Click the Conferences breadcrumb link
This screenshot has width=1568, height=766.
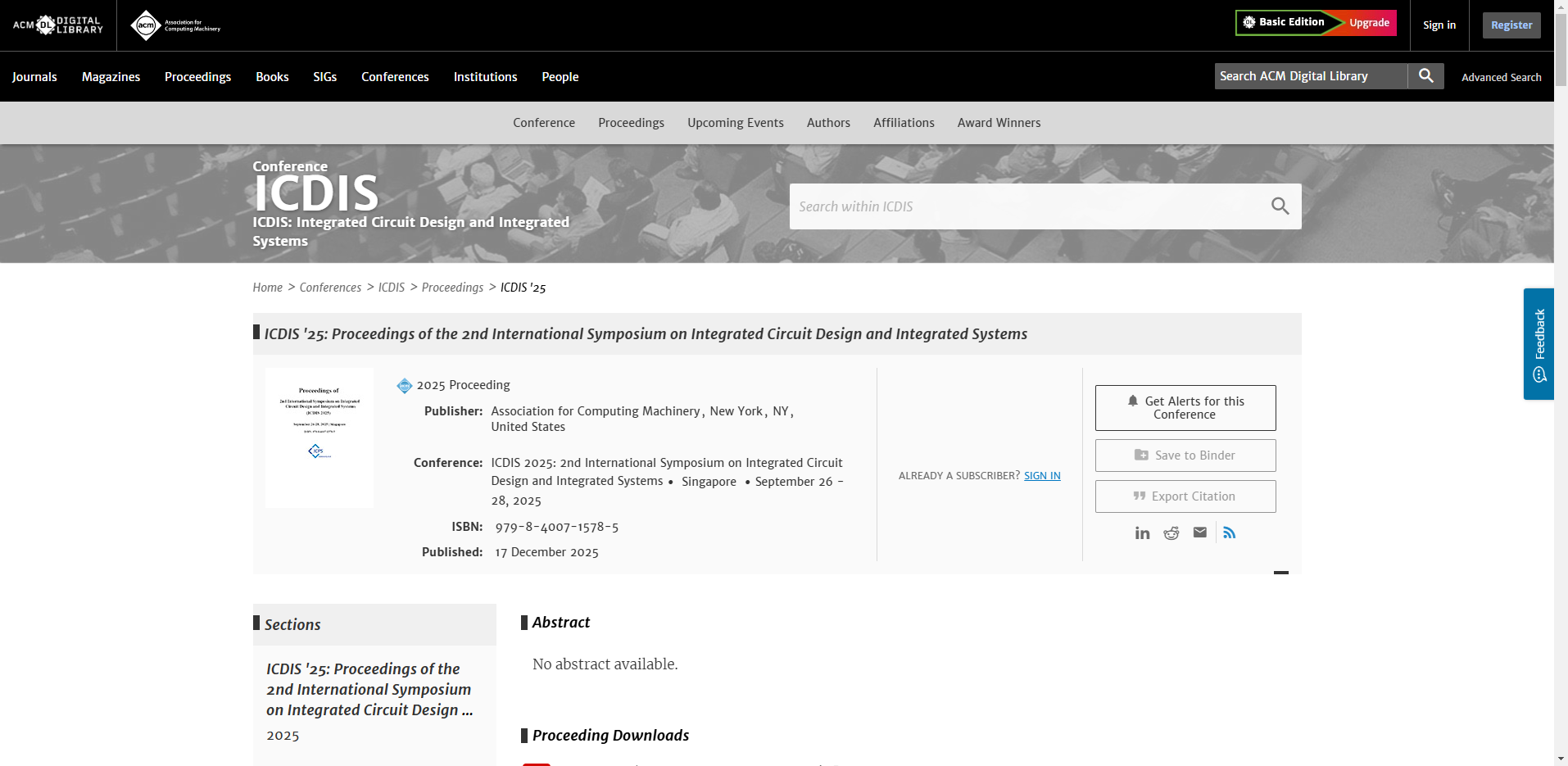coord(330,288)
